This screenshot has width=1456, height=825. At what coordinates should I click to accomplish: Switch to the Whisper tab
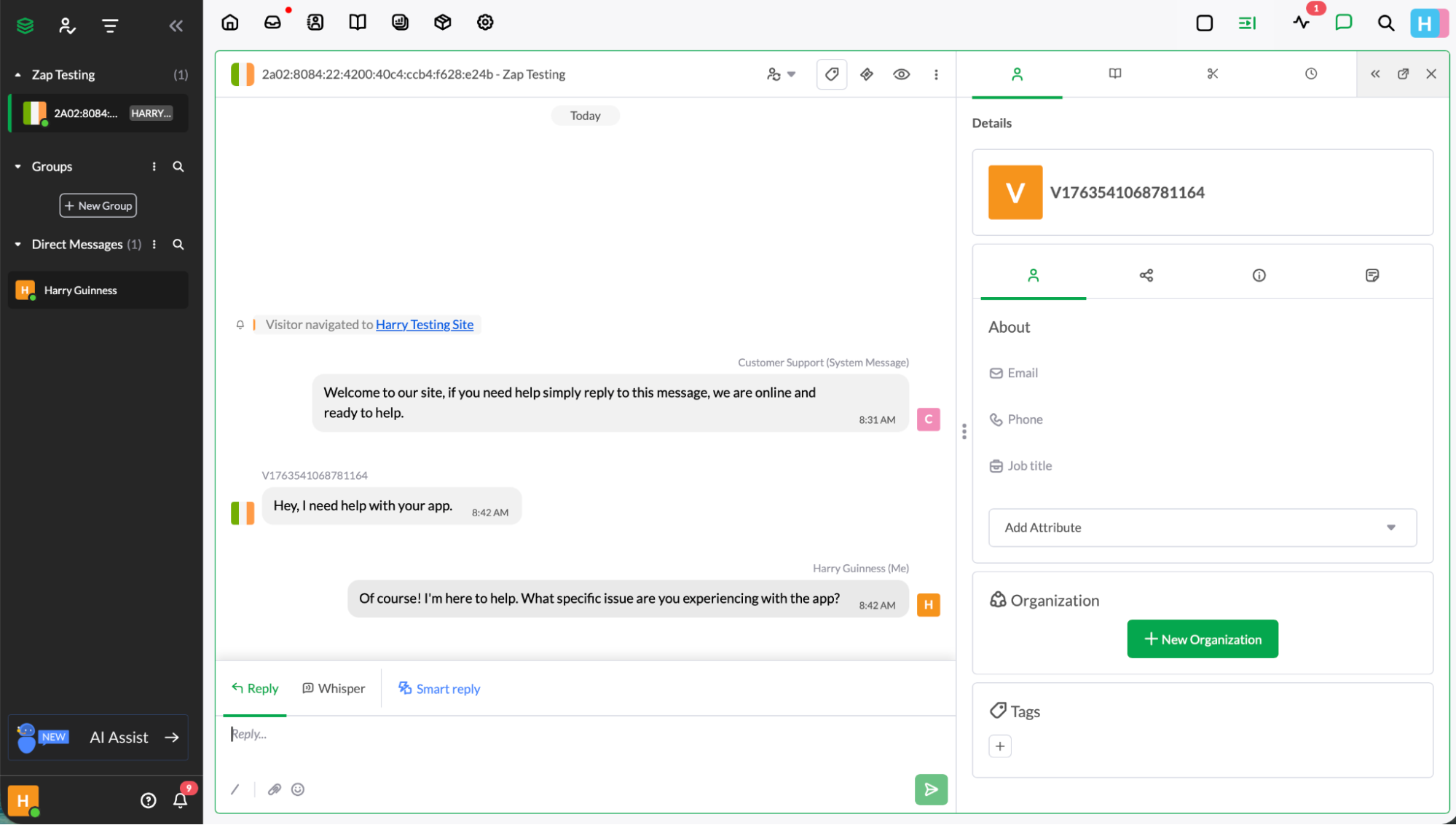pos(333,688)
